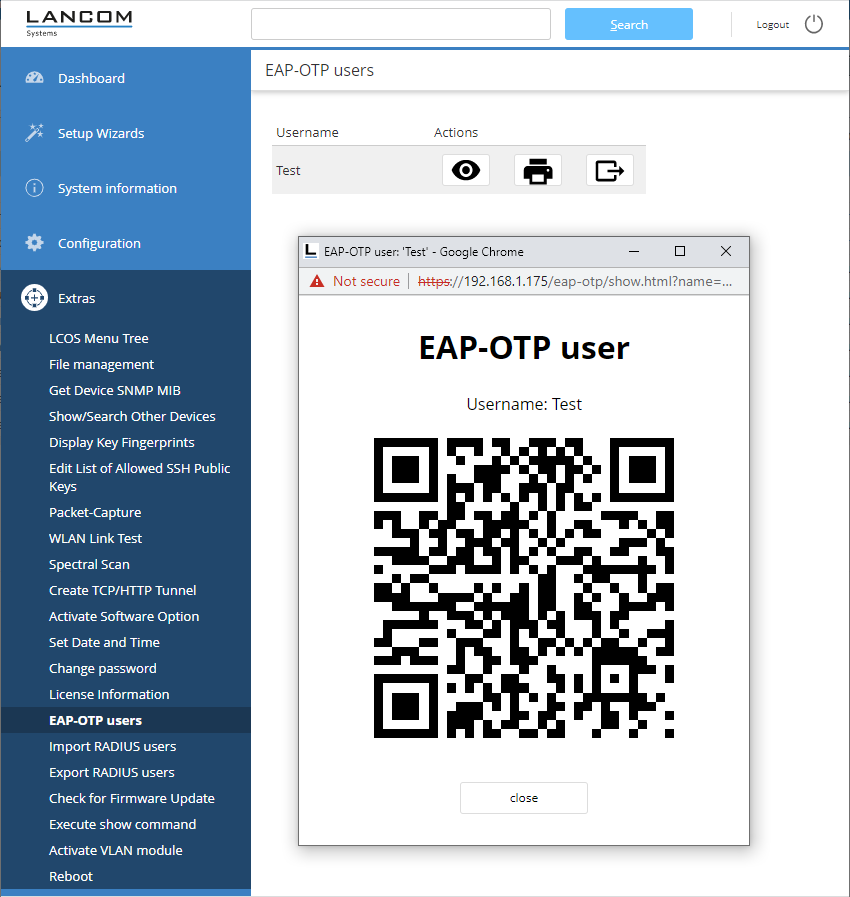Click the Logout link

tap(772, 25)
